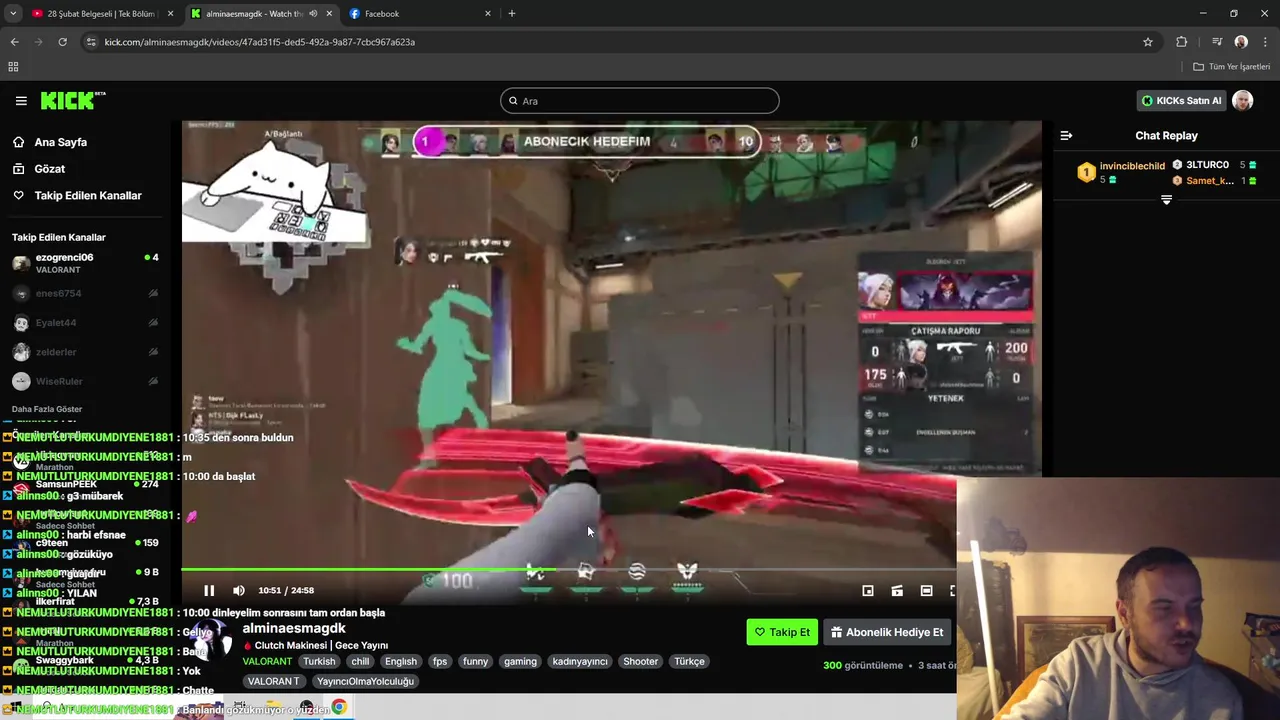This screenshot has width=1280, height=720.
Task: Click the Kick search field
Action: click(x=640, y=101)
